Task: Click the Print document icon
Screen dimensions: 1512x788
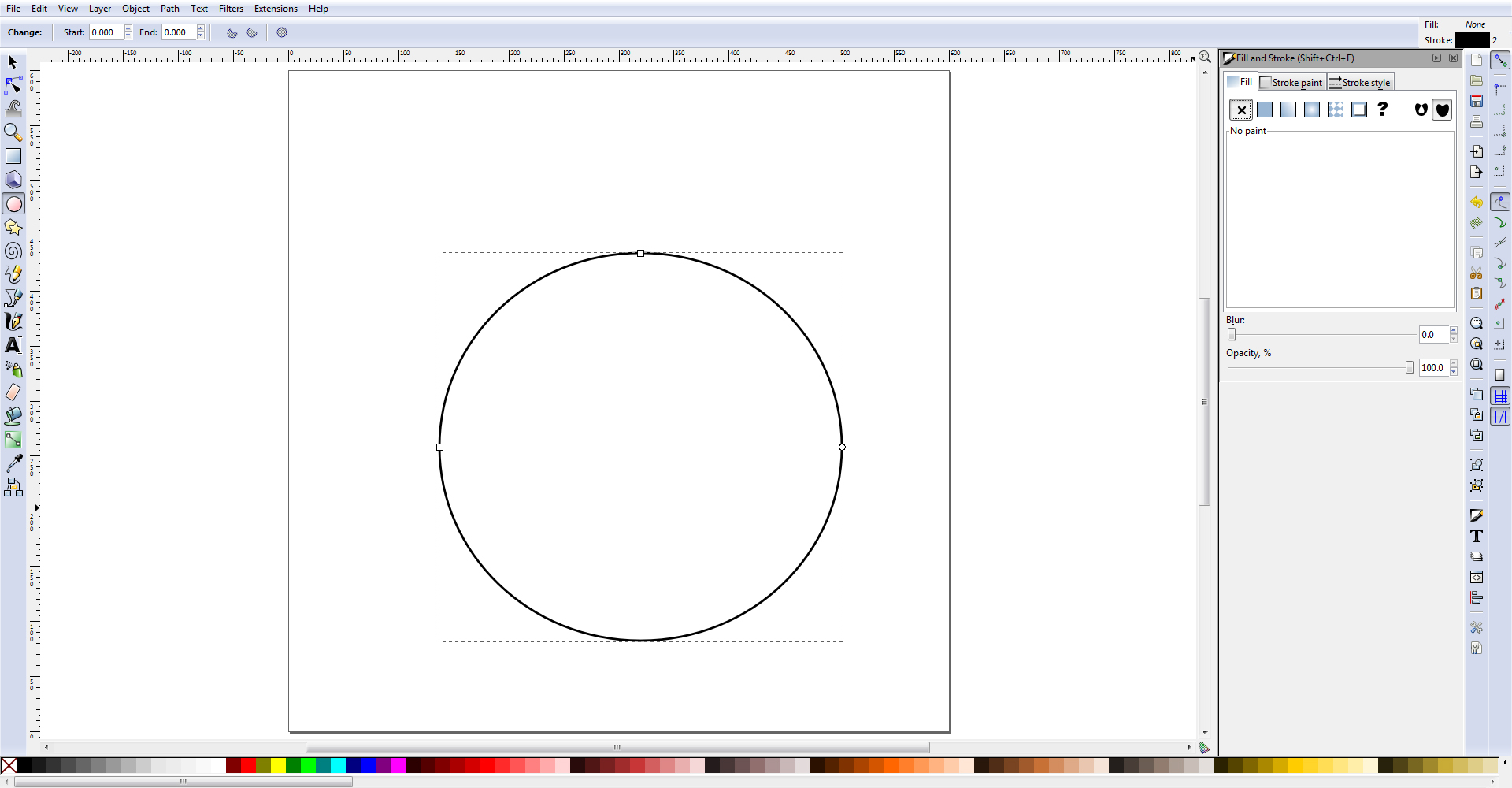Action: [x=1477, y=121]
